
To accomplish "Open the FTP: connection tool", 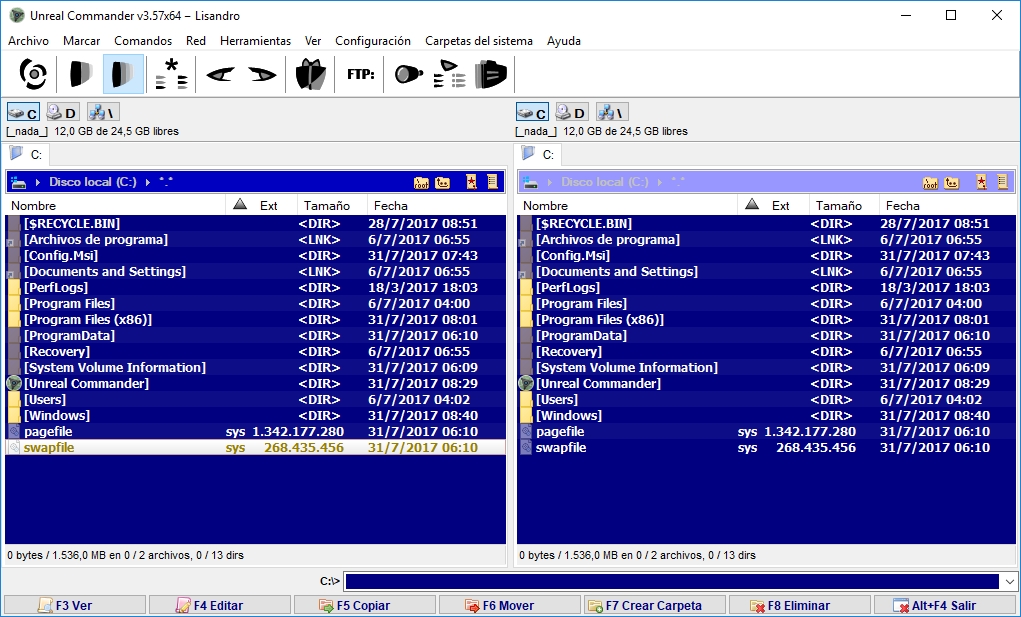I will (x=361, y=74).
